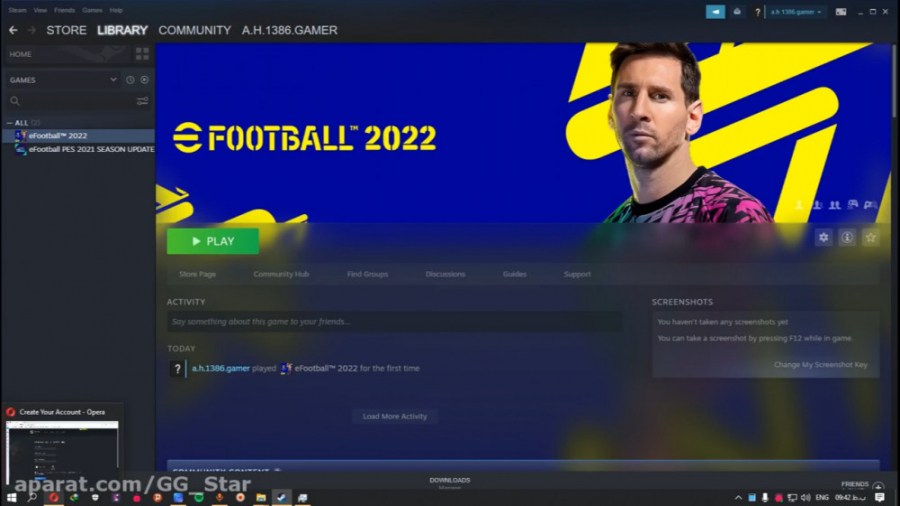Toggle ready-to-play filter icon
Viewport: 900px width, 506px height.
coord(145,80)
